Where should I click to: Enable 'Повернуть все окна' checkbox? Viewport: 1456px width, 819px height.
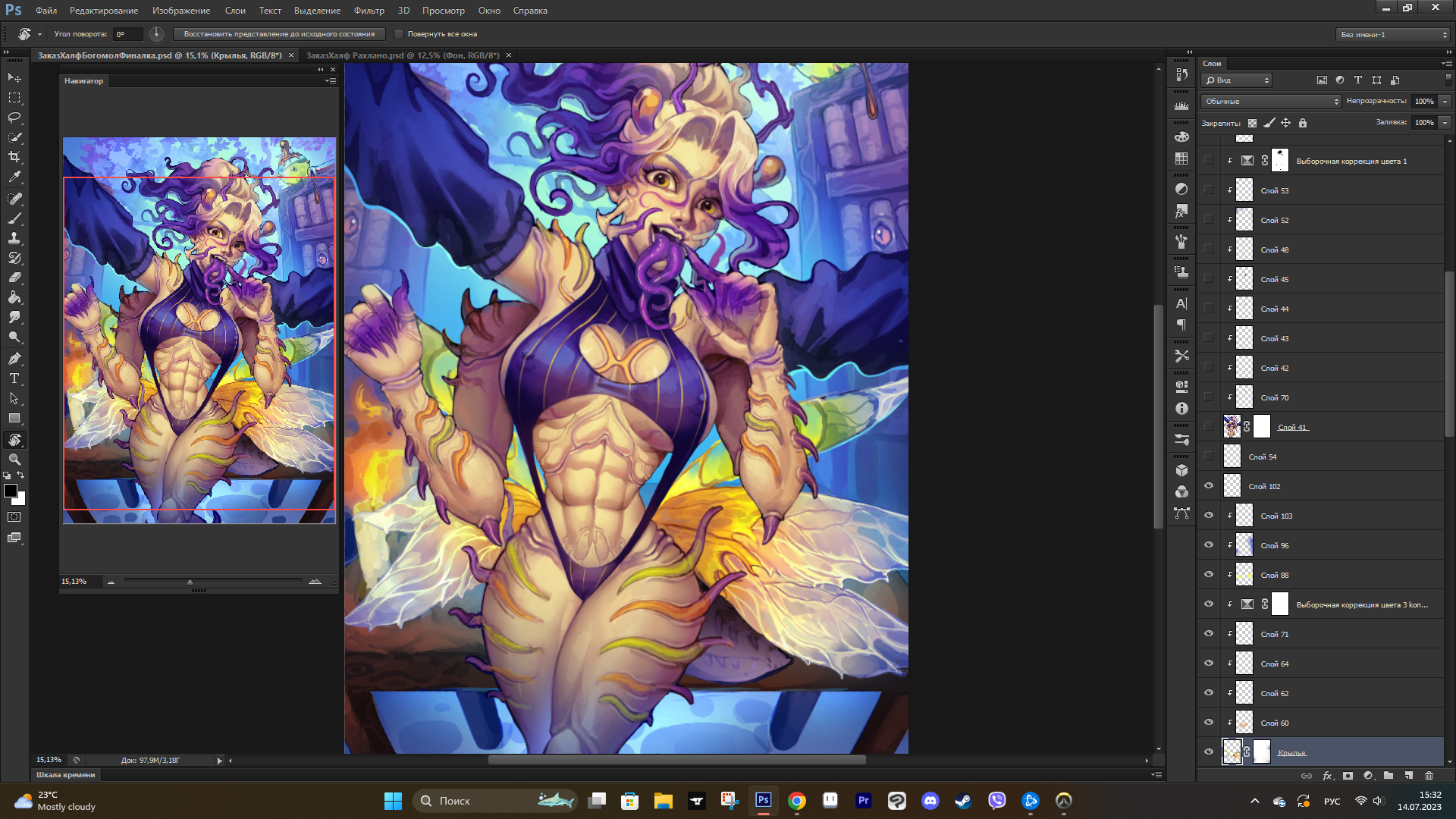coord(399,34)
